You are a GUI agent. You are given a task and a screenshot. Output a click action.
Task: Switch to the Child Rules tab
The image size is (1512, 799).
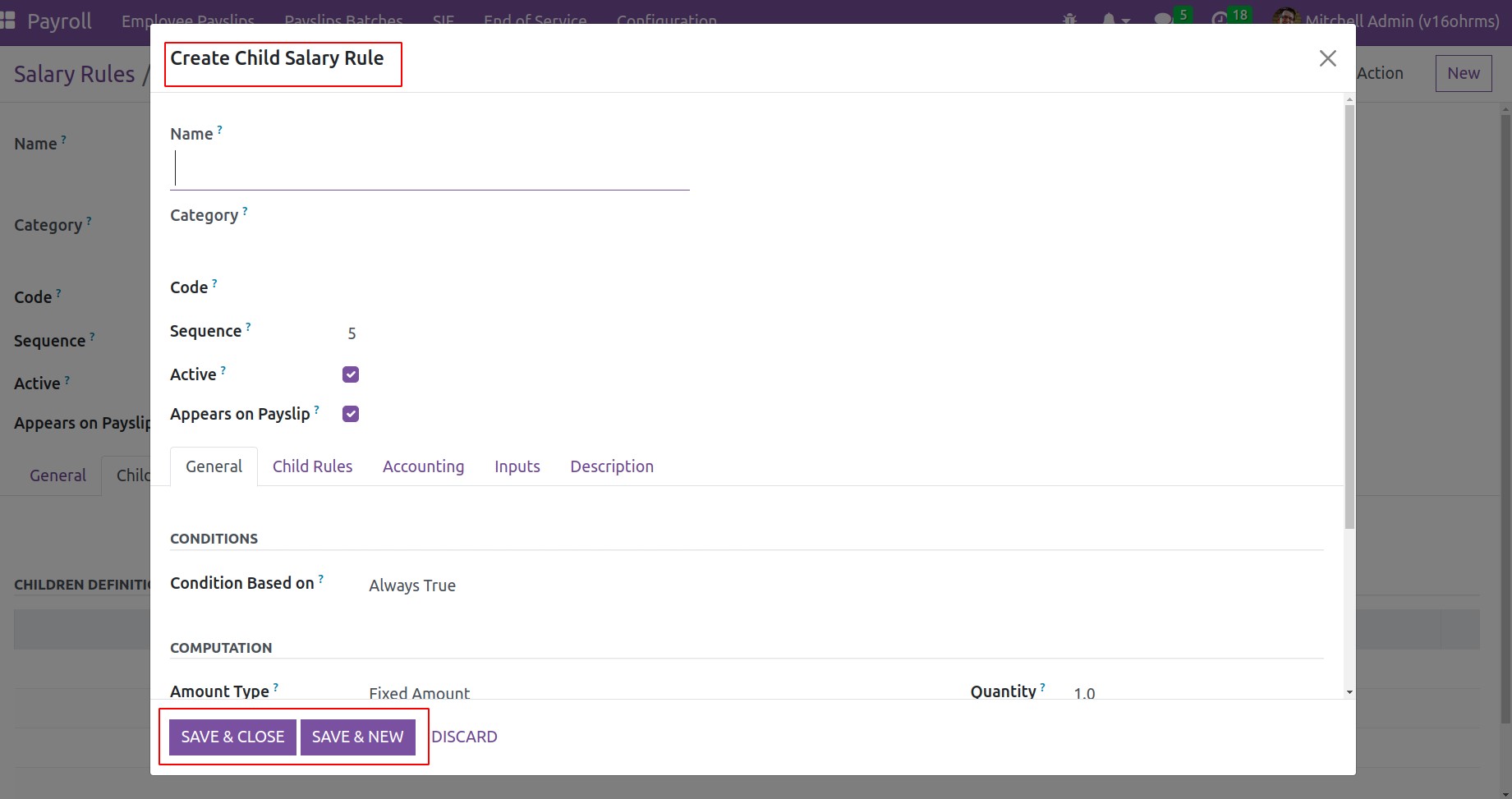(x=312, y=466)
